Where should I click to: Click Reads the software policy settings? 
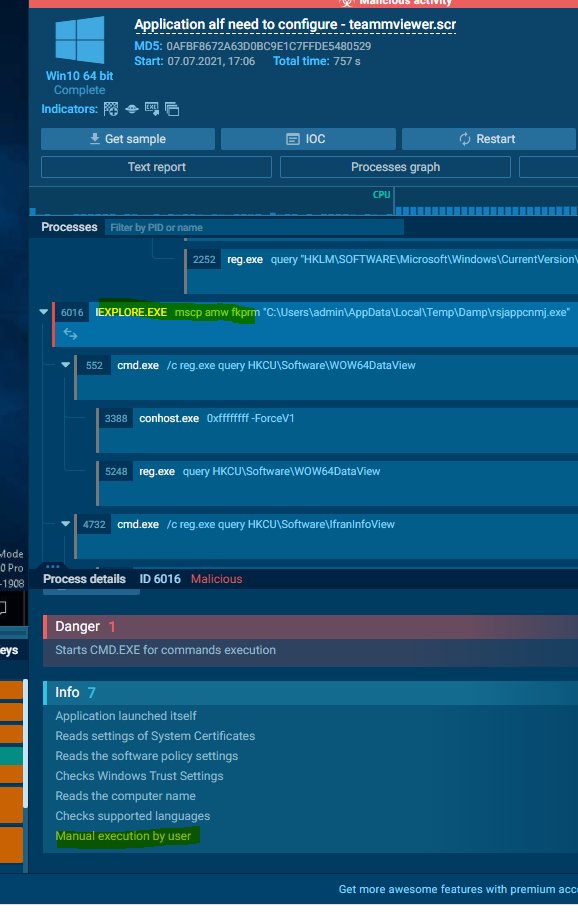click(147, 756)
